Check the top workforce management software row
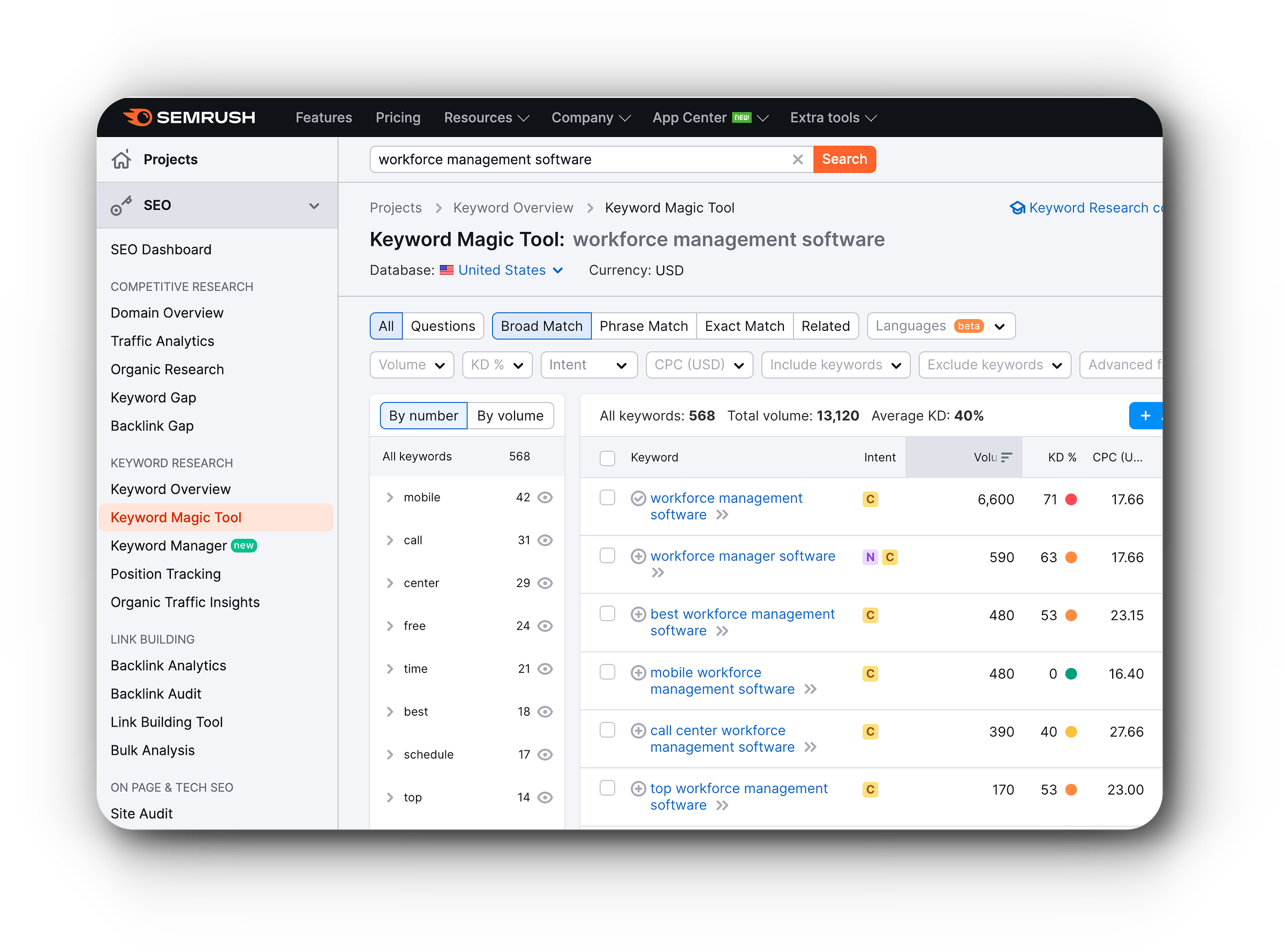This screenshot has height=952, width=1285. tap(607, 788)
